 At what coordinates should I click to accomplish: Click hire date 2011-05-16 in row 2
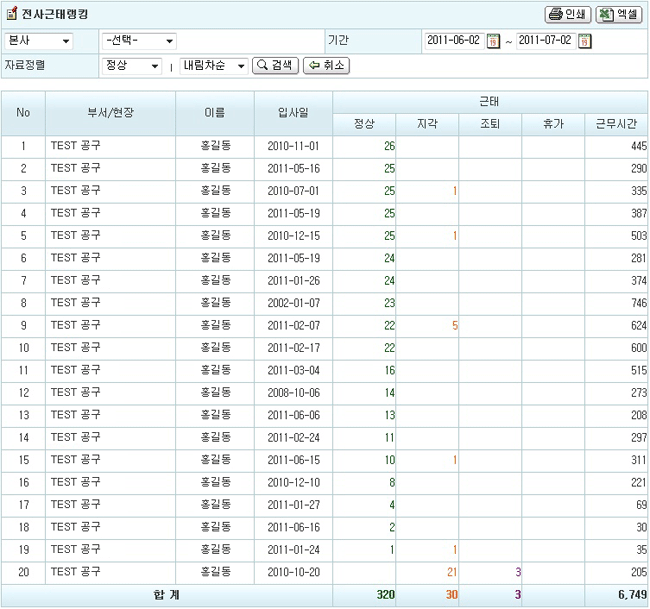pyautogui.click(x=293, y=168)
